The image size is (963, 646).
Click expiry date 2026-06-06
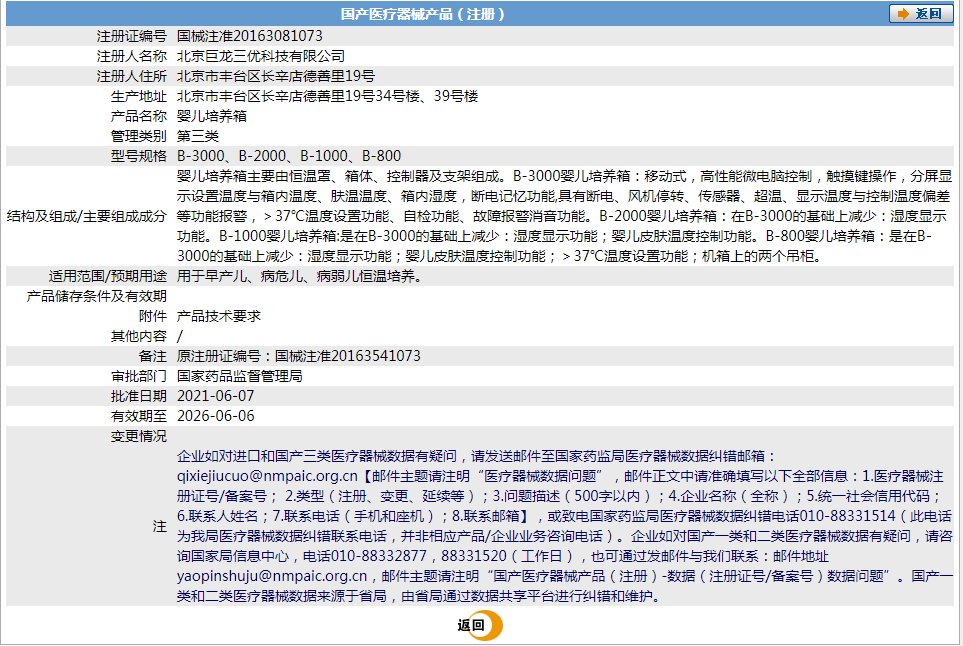coord(216,416)
